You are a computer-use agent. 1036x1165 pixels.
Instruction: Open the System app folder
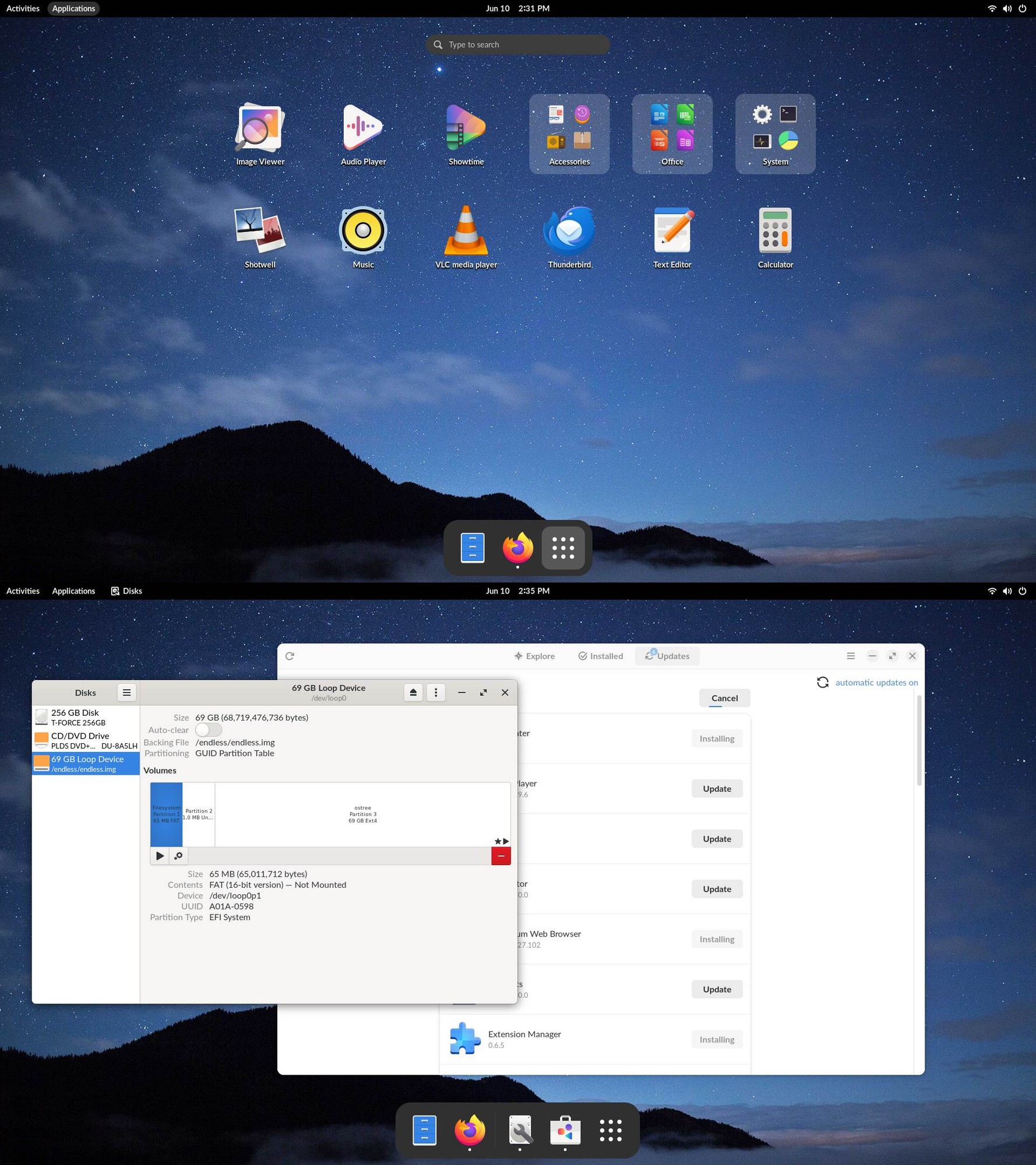click(776, 134)
